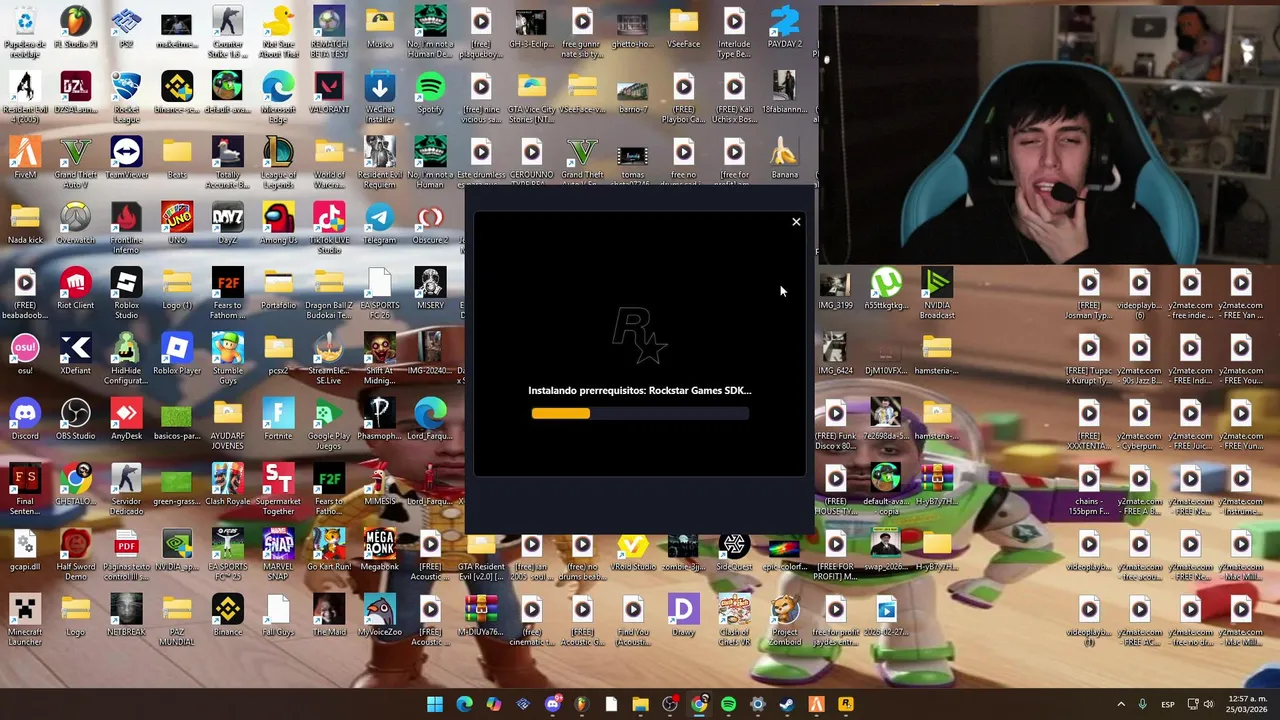Screen dimensions: 1280x720
Task: Click the Nada kick folder
Action: tap(25, 224)
